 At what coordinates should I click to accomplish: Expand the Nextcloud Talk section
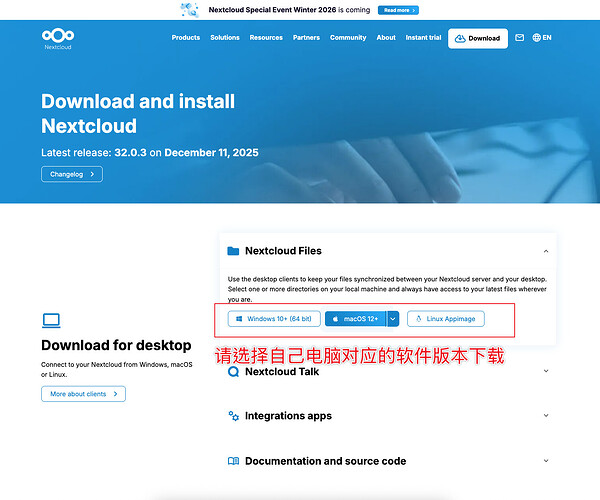point(546,371)
